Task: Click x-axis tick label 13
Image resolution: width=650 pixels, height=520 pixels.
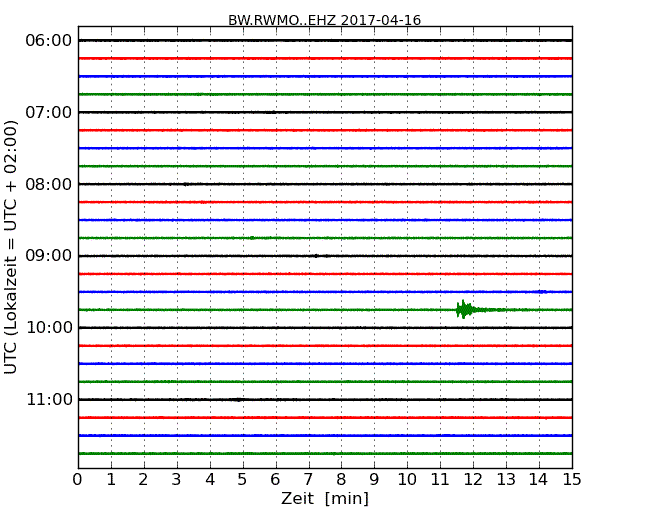Action: click(506, 480)
